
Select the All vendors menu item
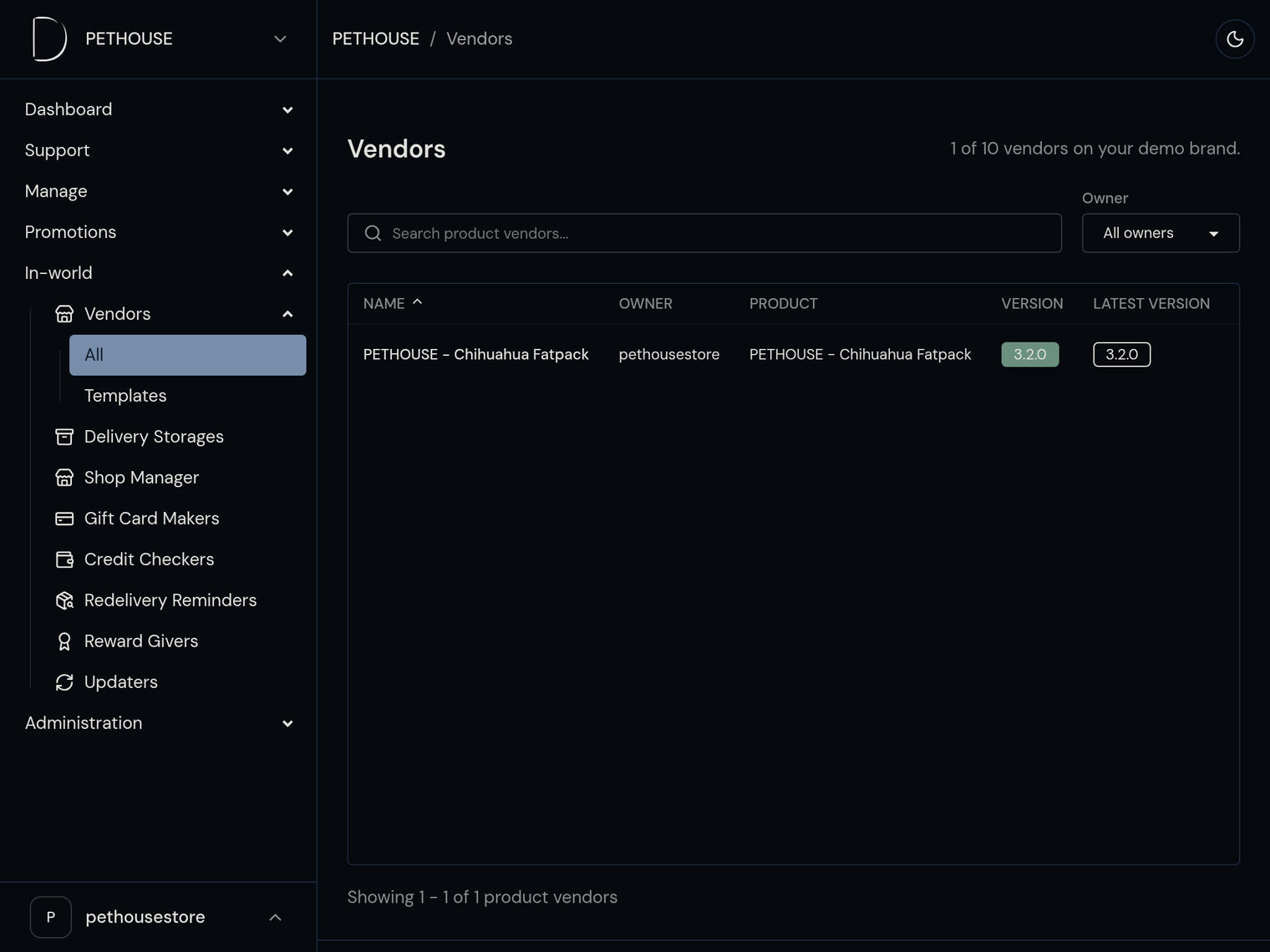(188, 355)
